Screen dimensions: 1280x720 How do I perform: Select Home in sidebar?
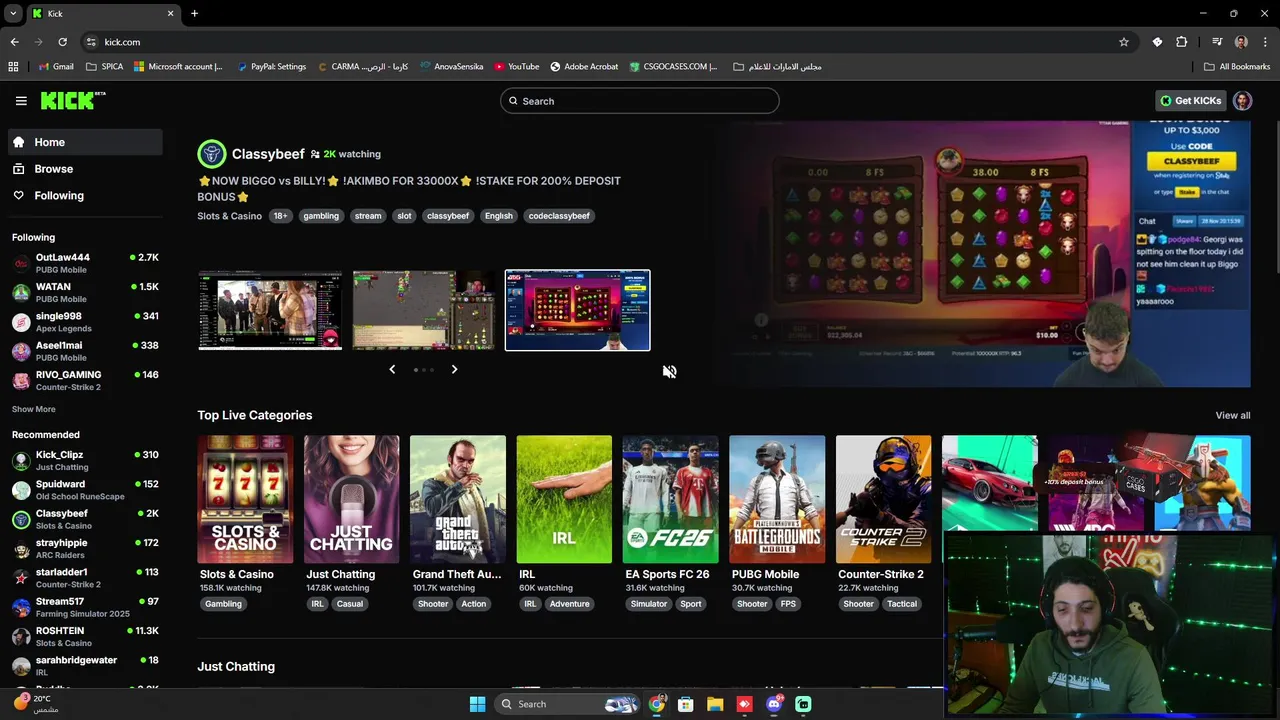pyautogui.click(x=85, y=142)
